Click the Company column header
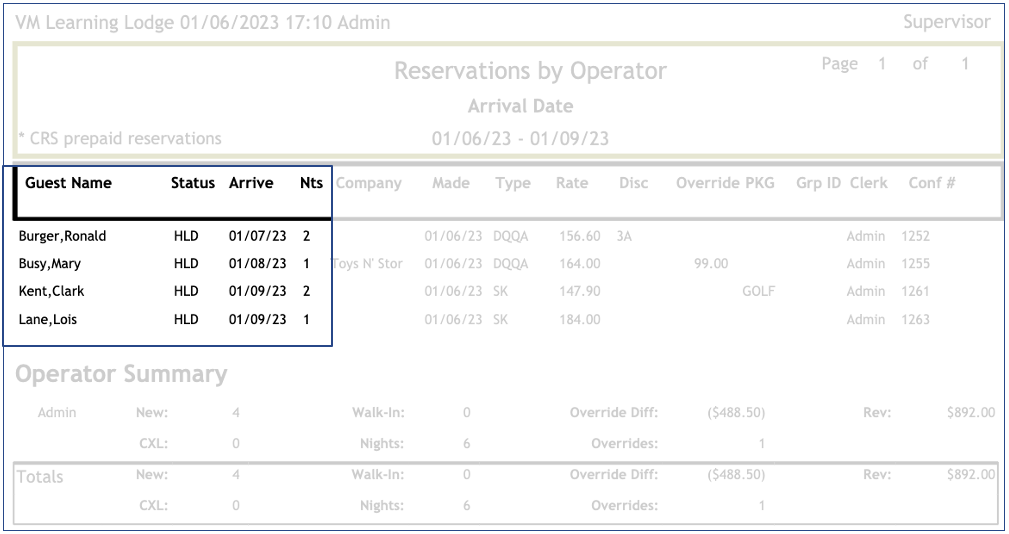 369,183
